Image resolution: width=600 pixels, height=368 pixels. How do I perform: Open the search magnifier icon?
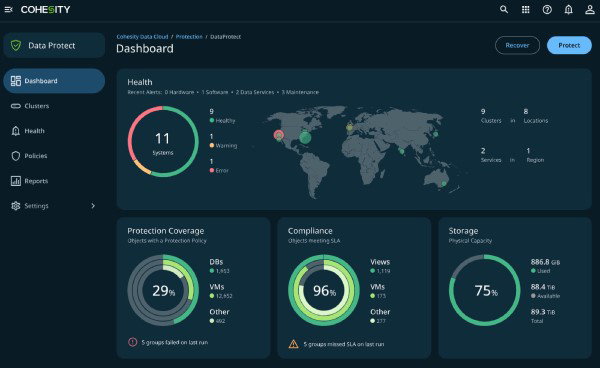(x=504, y=10)
